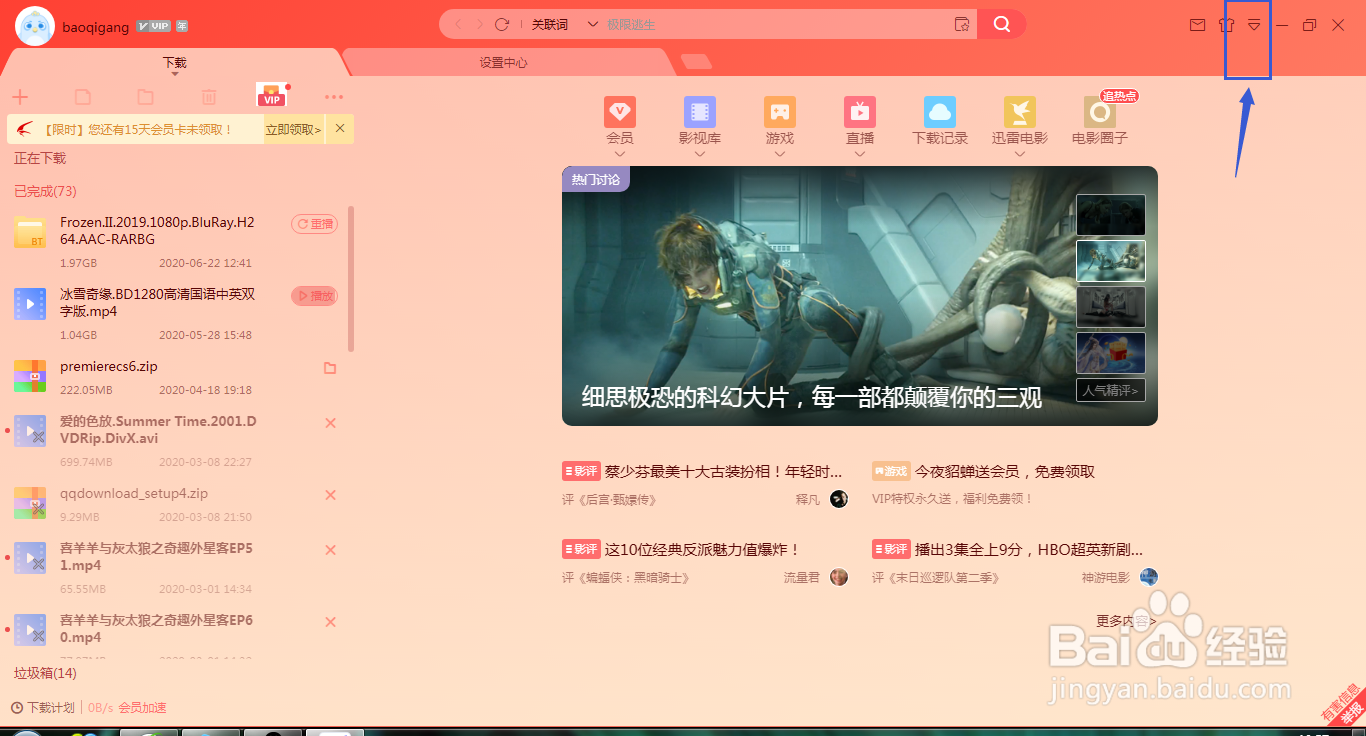Expand the chevron under 迅雷电影

[1020, 154]
